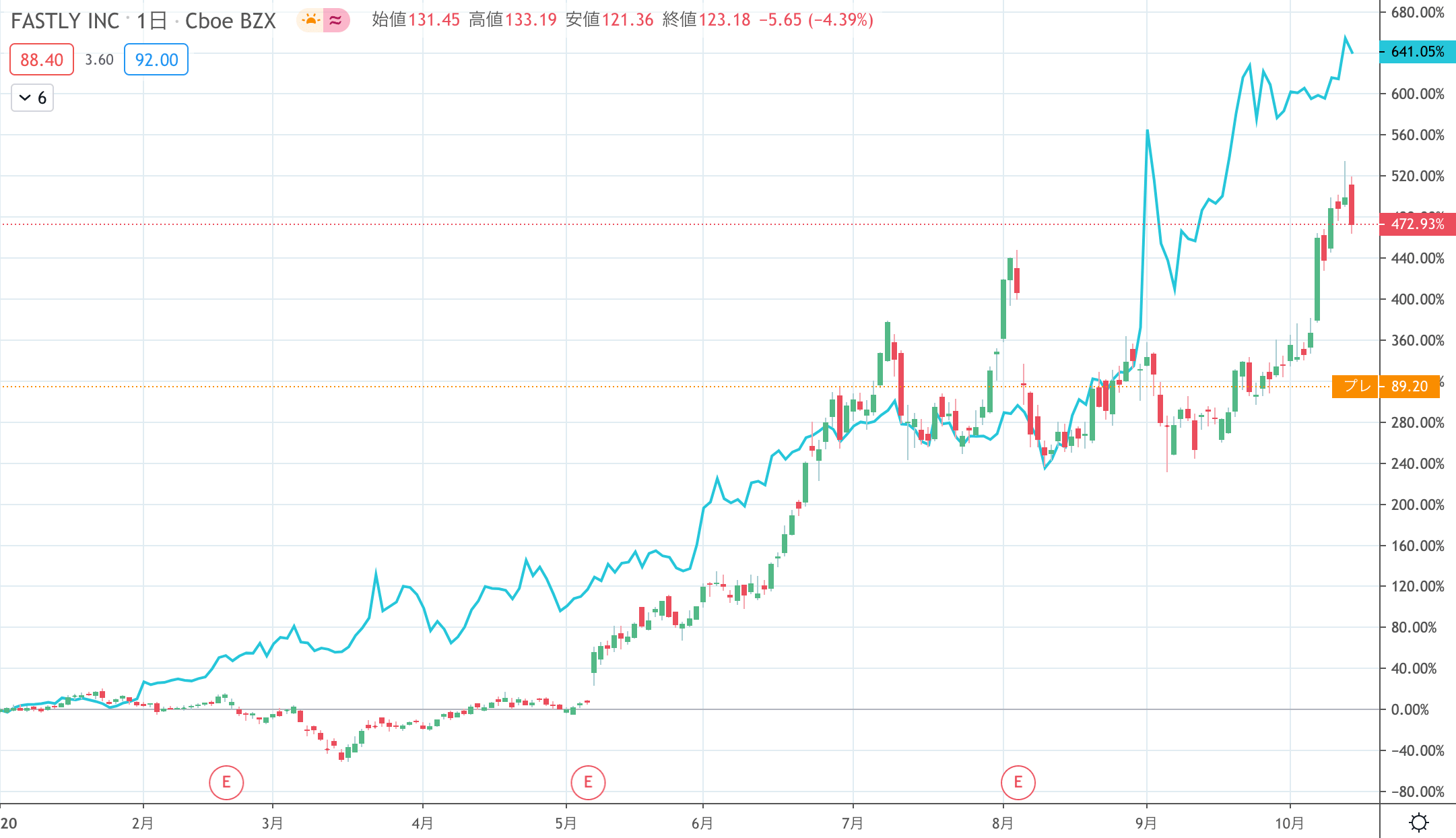Click the FASTLY INC symbol title
This screenshot has width=1456, height=838.
click(x=65, y=21)
